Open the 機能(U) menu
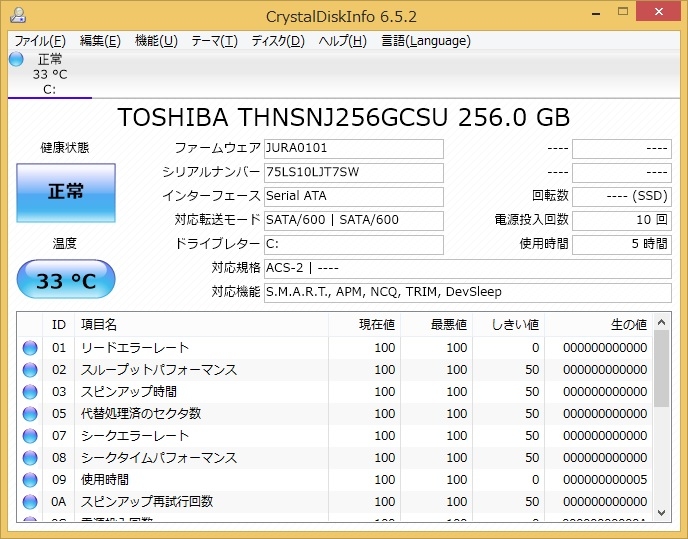 coord(156,41)
